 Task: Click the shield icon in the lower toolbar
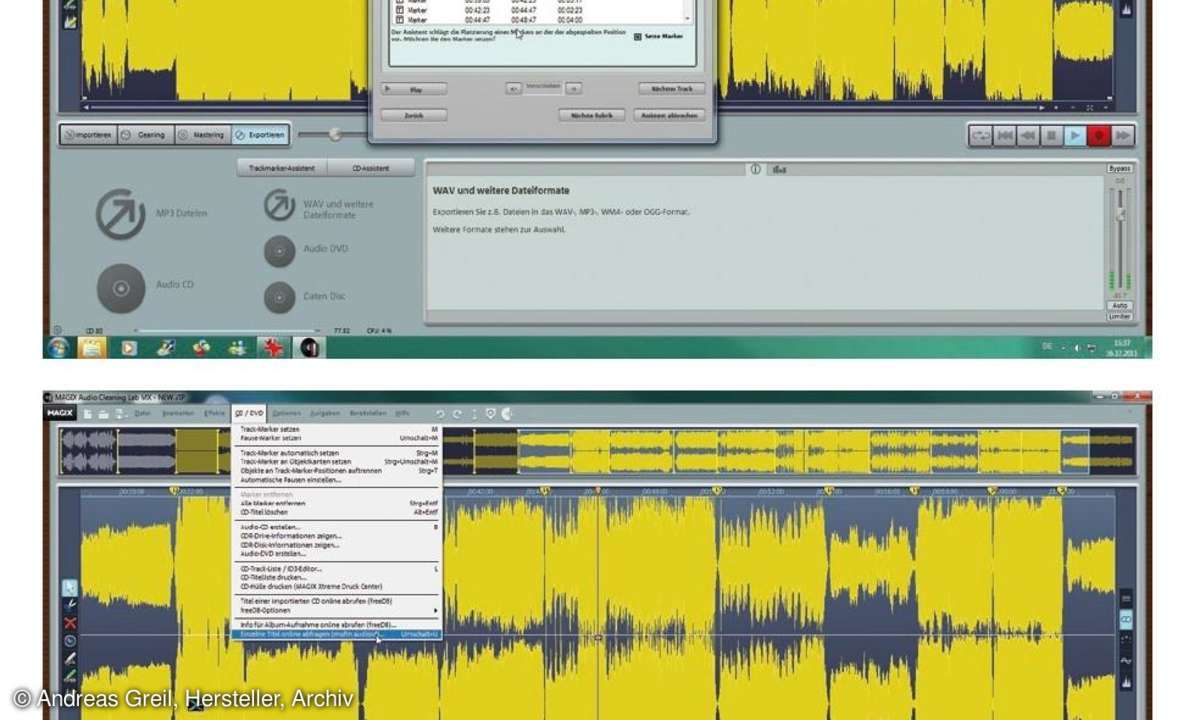pyautogui.click(x=491, y=412)
